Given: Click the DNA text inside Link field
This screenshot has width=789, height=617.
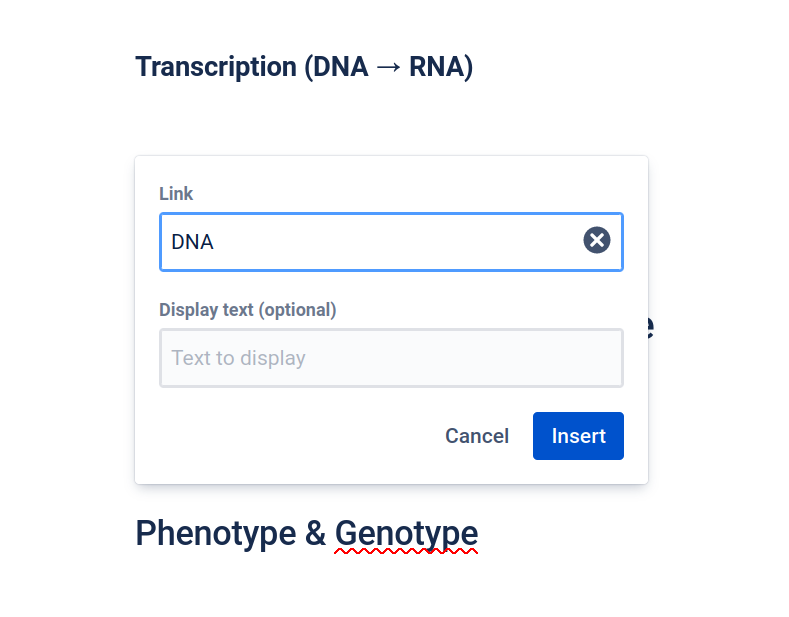Looking at the screenshot, I should (192, 242).
